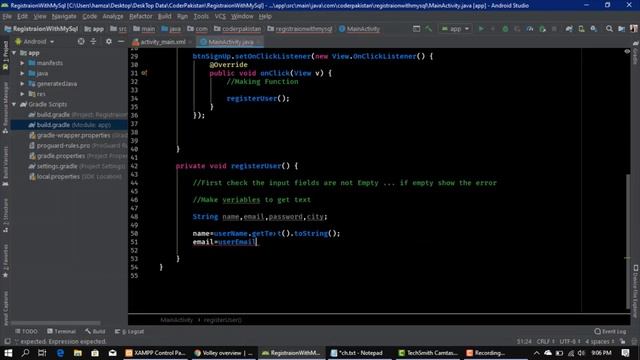Click the Stop run icon
This screenshot has width=640, height=360.
554,29
